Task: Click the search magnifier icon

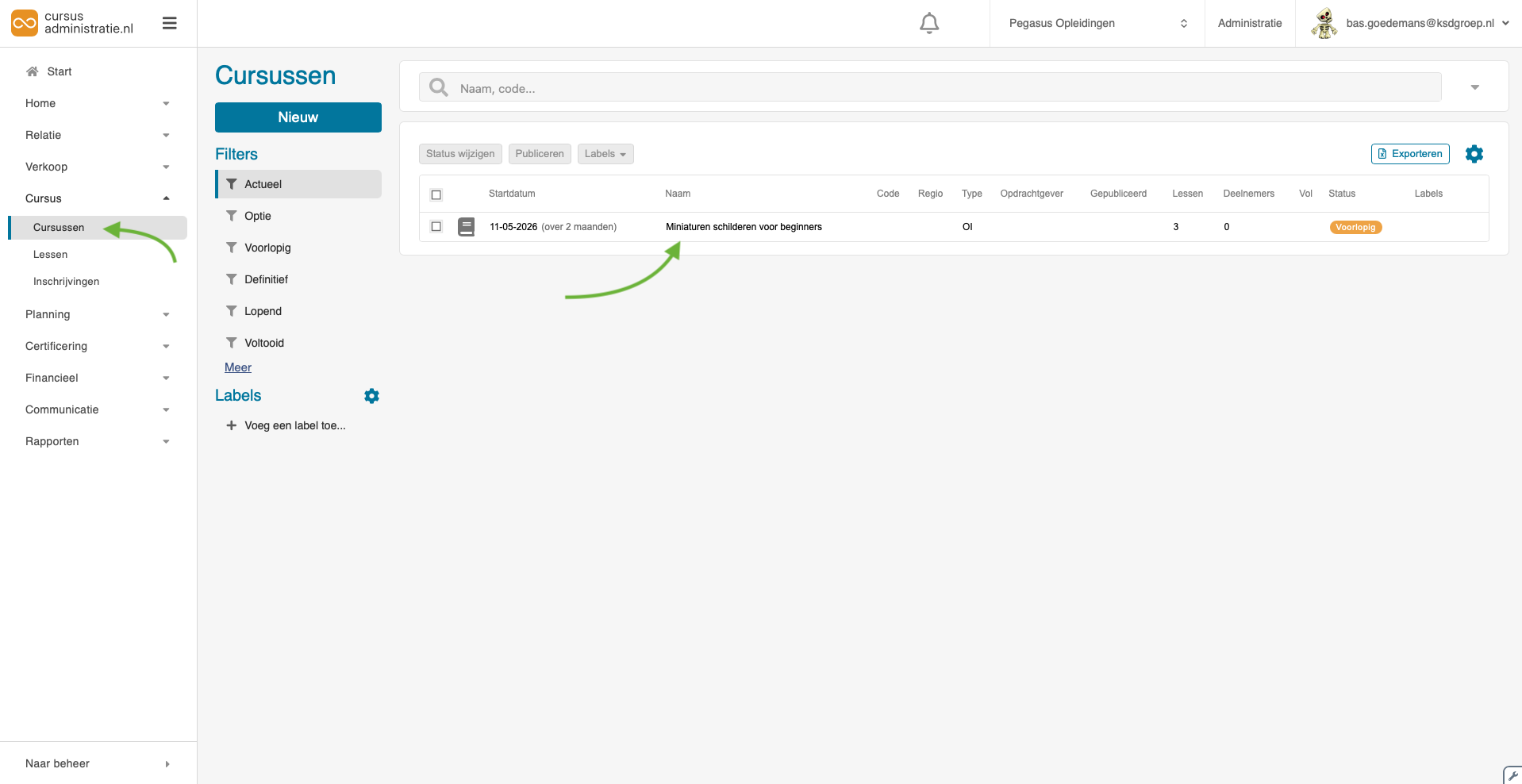Action: [x=439, y=87]
